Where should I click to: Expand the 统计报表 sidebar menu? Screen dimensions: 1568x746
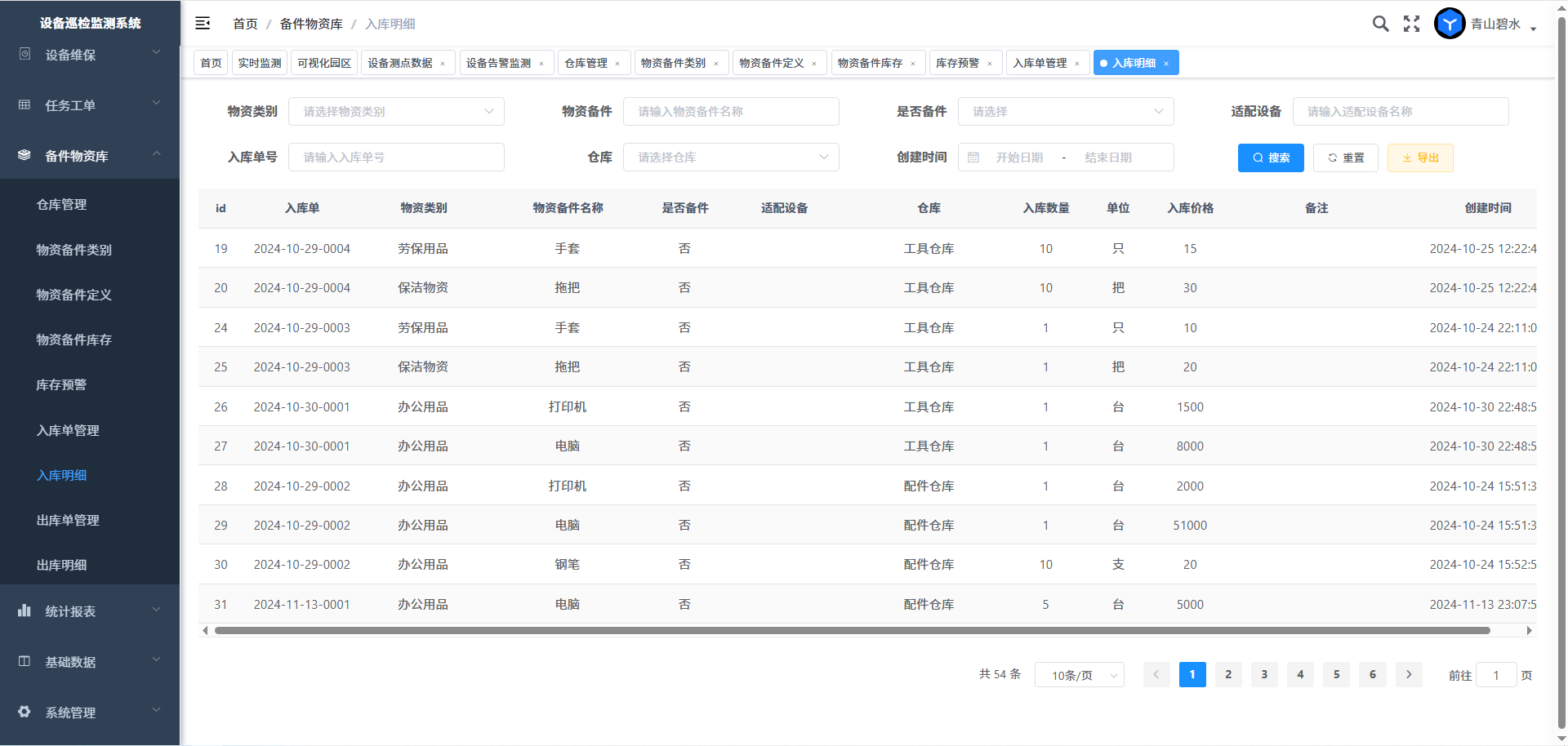[x=90, y=611]
